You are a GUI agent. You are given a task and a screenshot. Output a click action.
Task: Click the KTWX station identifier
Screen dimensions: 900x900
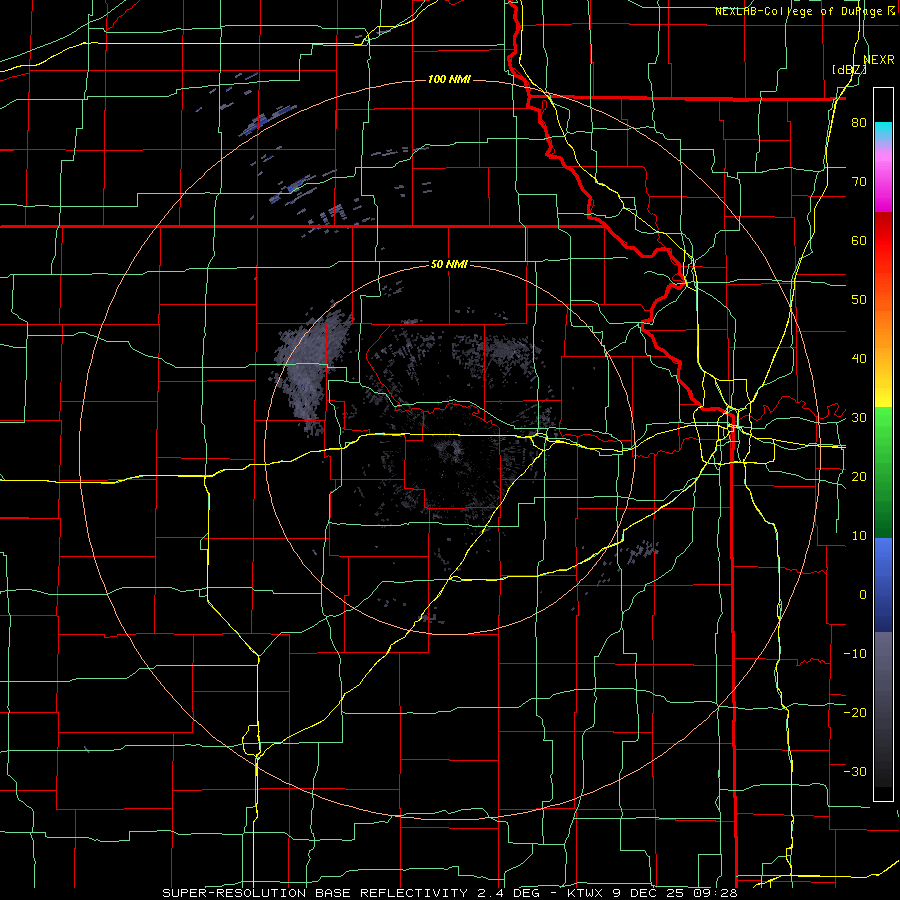(584, 893)
